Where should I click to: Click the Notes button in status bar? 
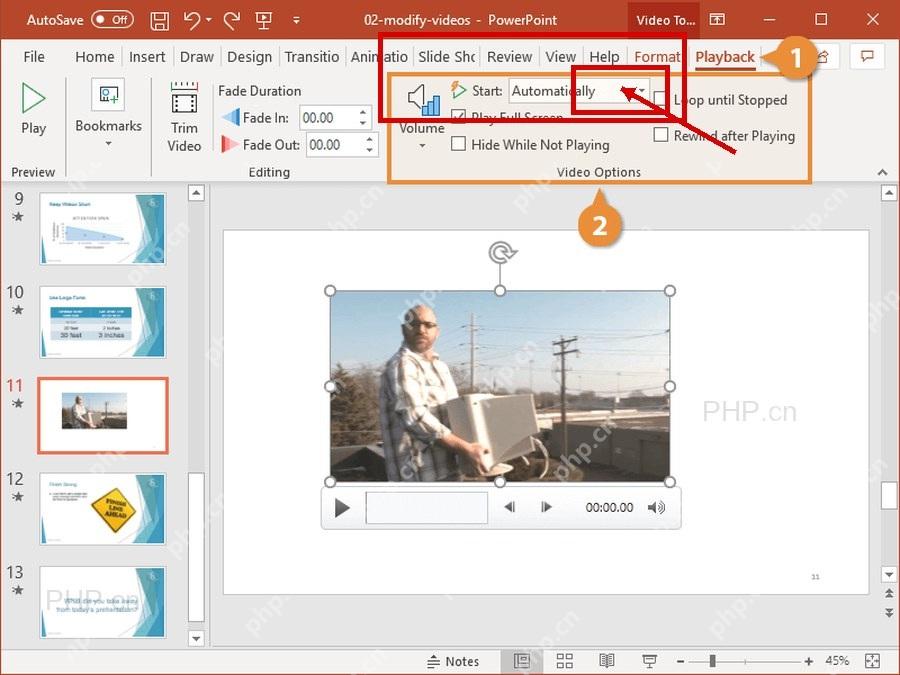click(x=453, y=661)
